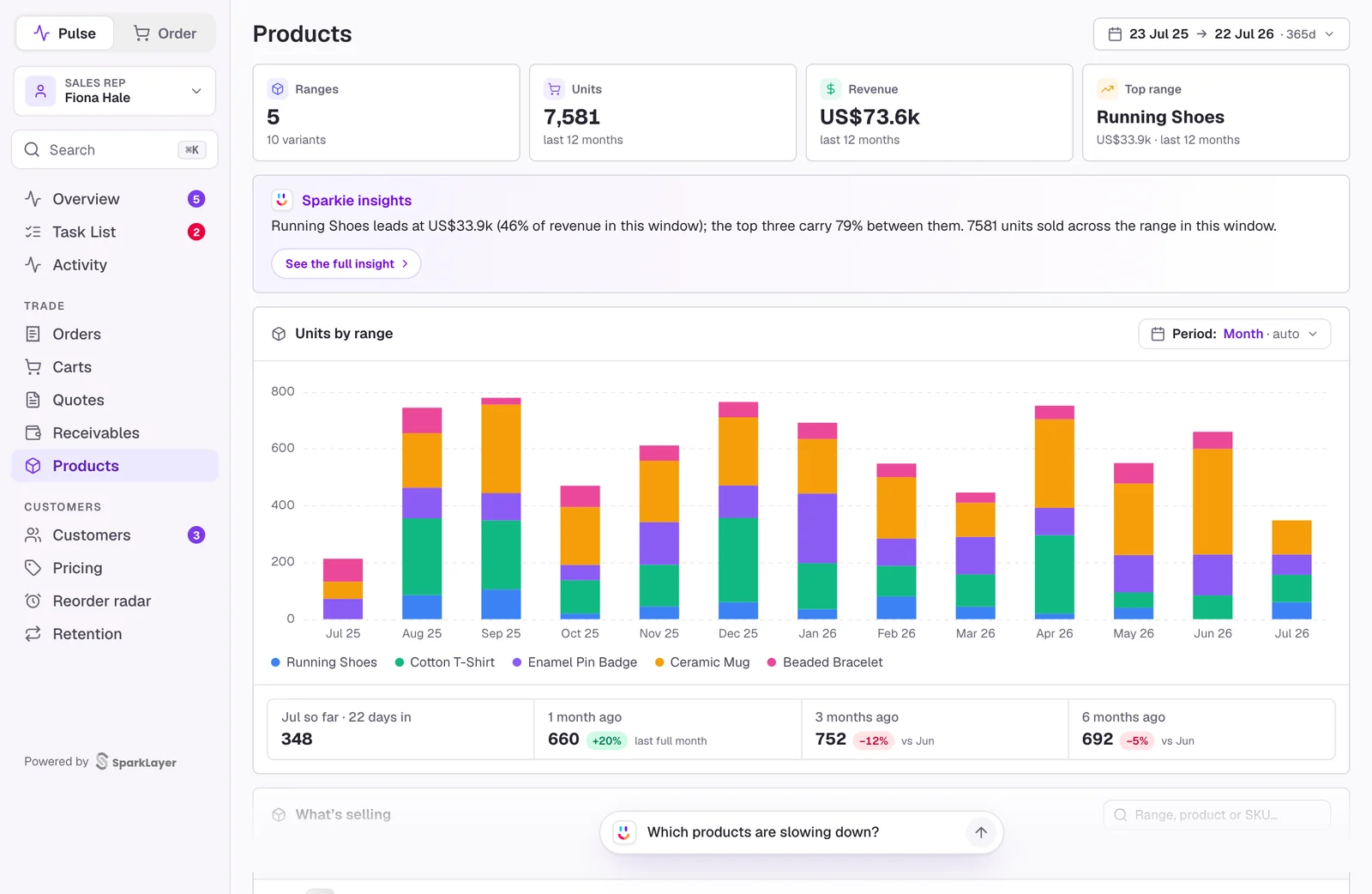
Task: Click the Pricing tag icon
Action: [33, 568]
